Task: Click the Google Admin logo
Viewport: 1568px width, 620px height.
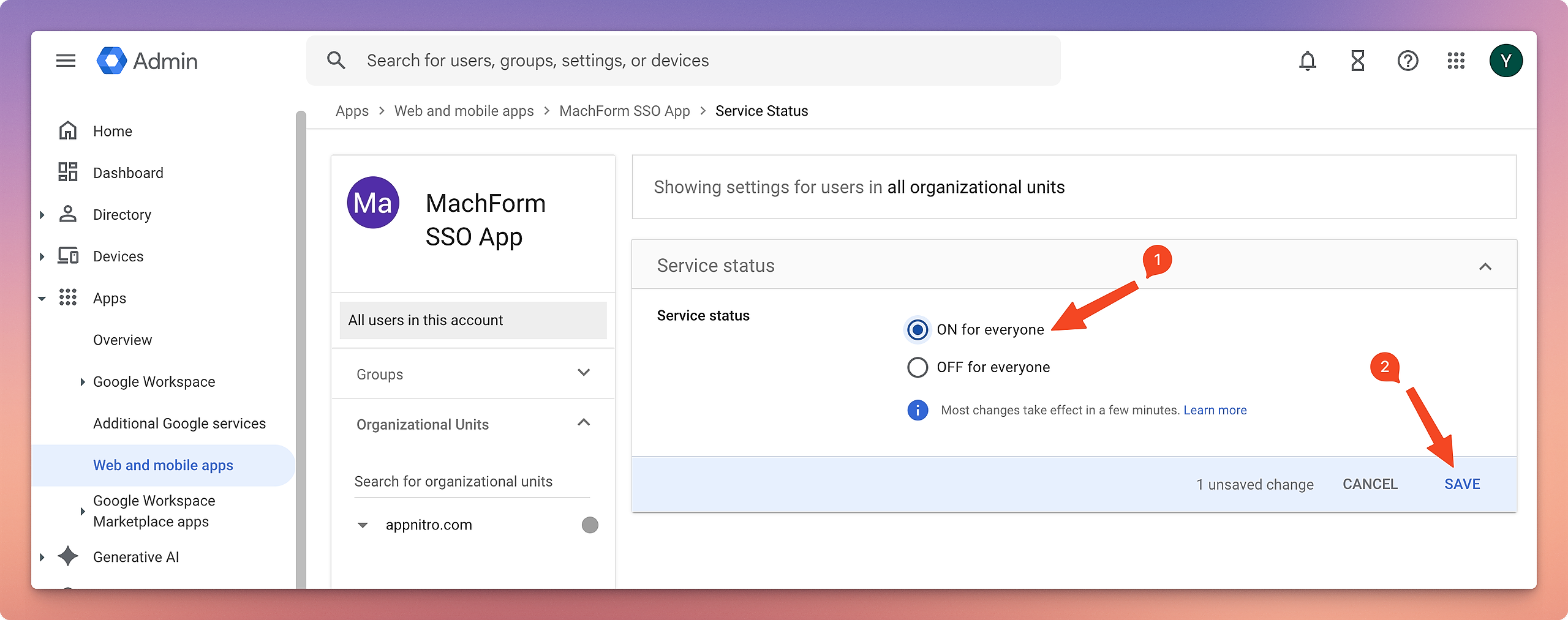Action: coord(147,61)
